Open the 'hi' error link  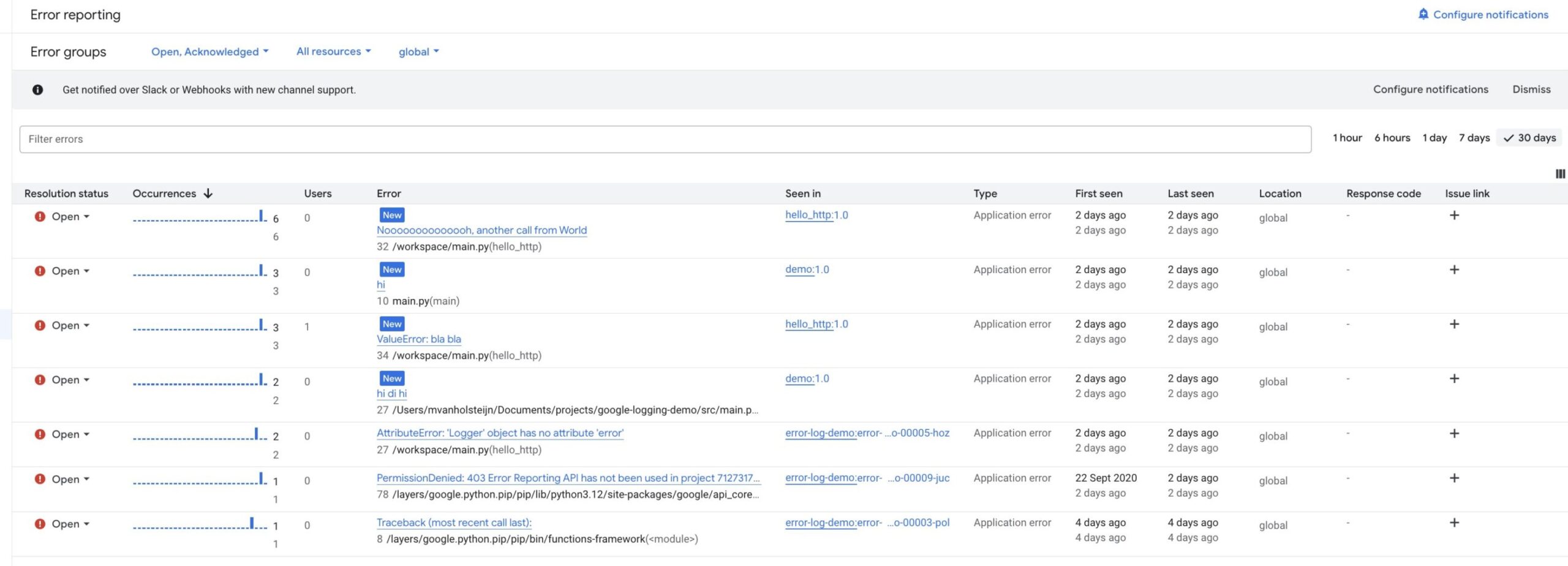[x=381, y=285]
